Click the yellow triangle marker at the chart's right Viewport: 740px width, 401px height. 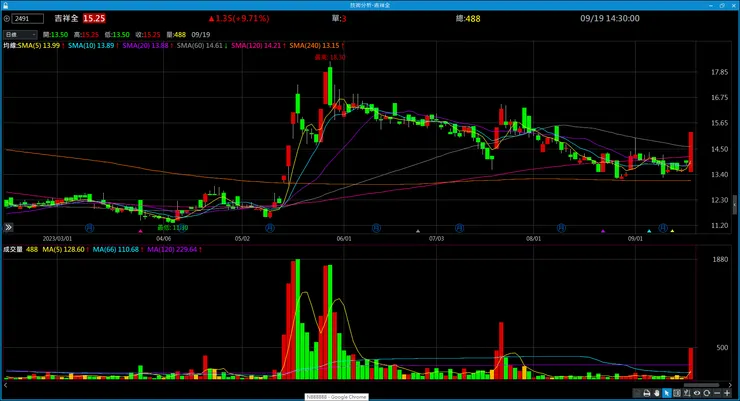[672, 231]
